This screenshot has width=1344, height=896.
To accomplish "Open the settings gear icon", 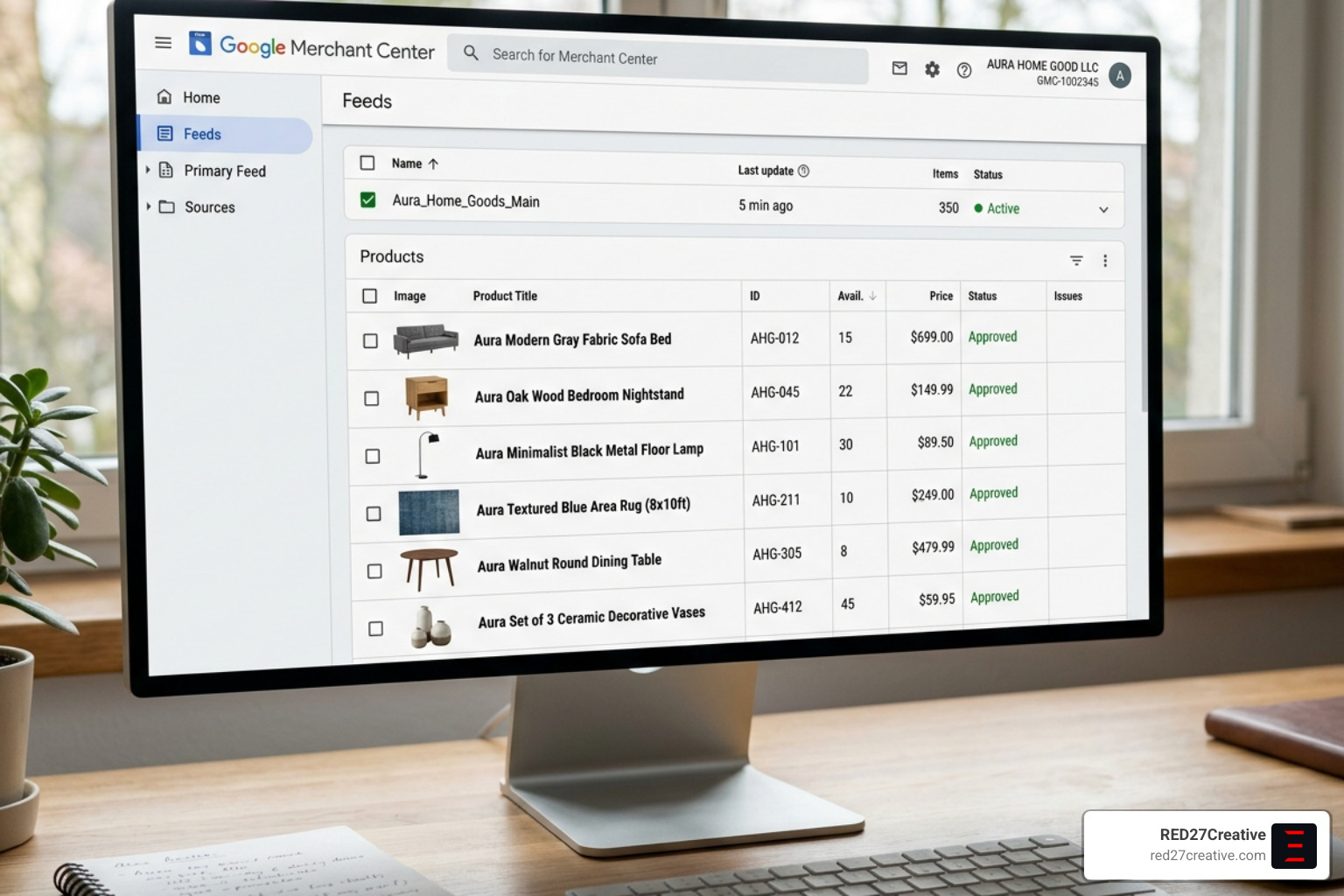I will 932,69.
